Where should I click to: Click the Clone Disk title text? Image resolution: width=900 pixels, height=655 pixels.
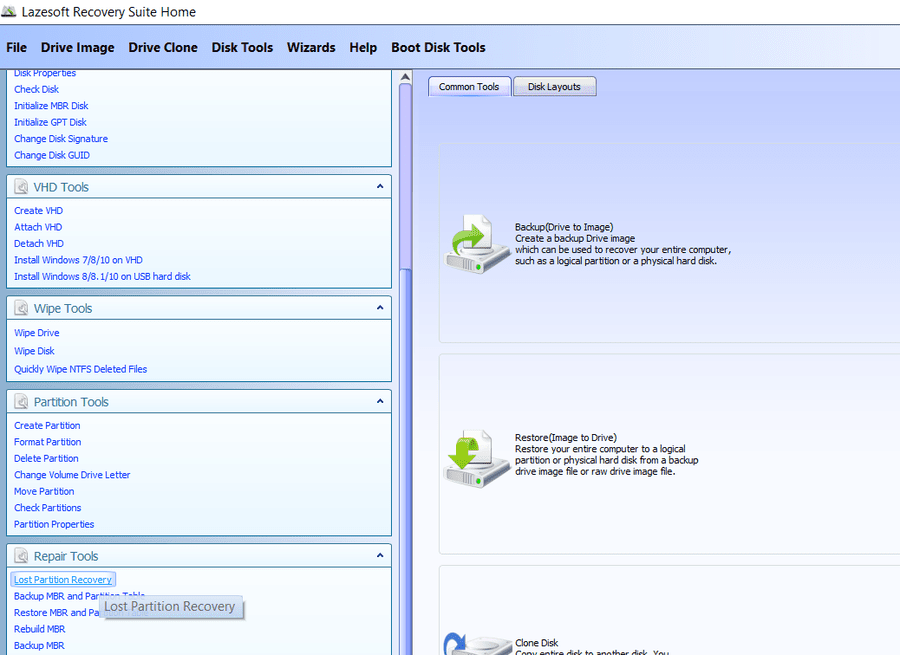537,643
